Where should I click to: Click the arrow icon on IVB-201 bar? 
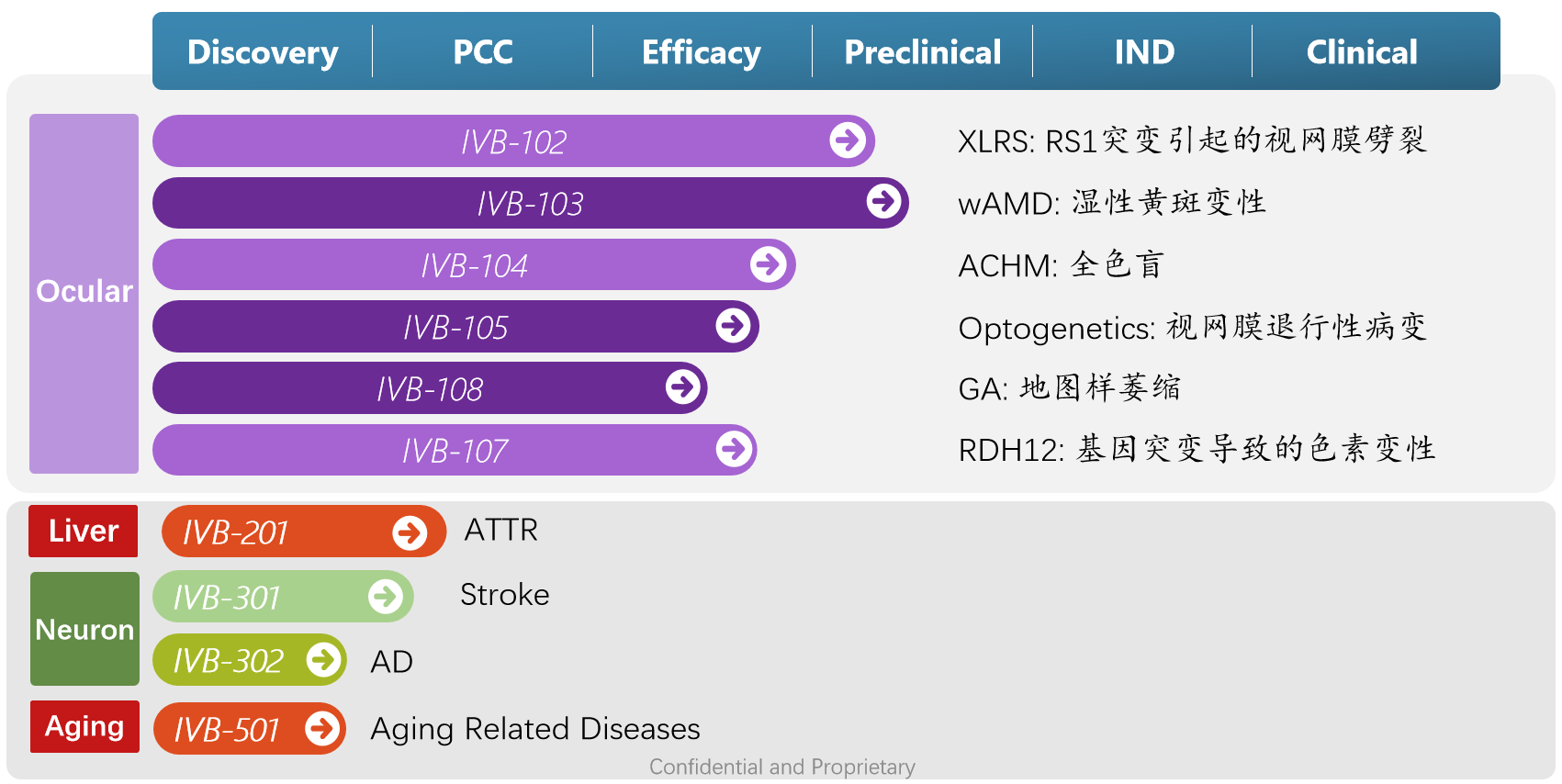(410, 532)
